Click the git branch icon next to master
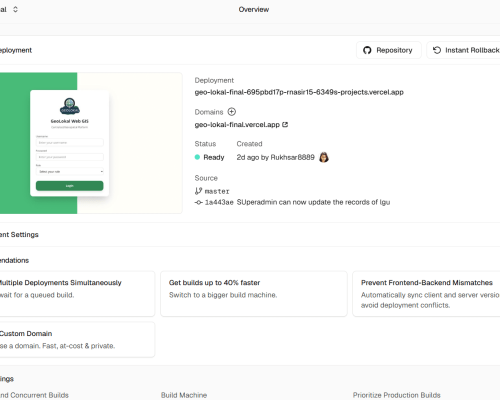 pos(198,191)
